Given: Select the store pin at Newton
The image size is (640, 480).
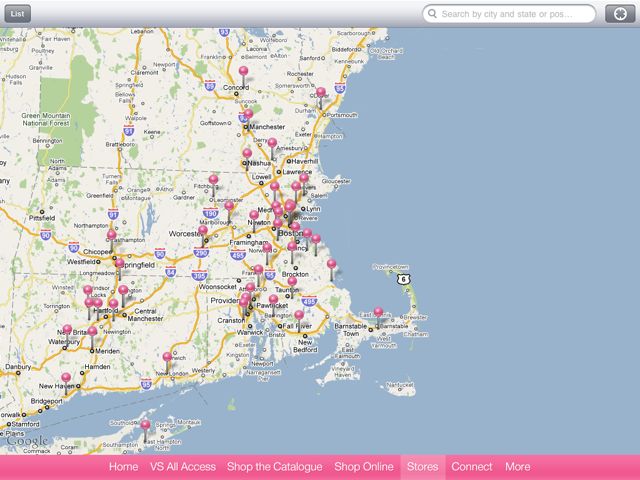Looking at the screenshot, I should [254, 215].
